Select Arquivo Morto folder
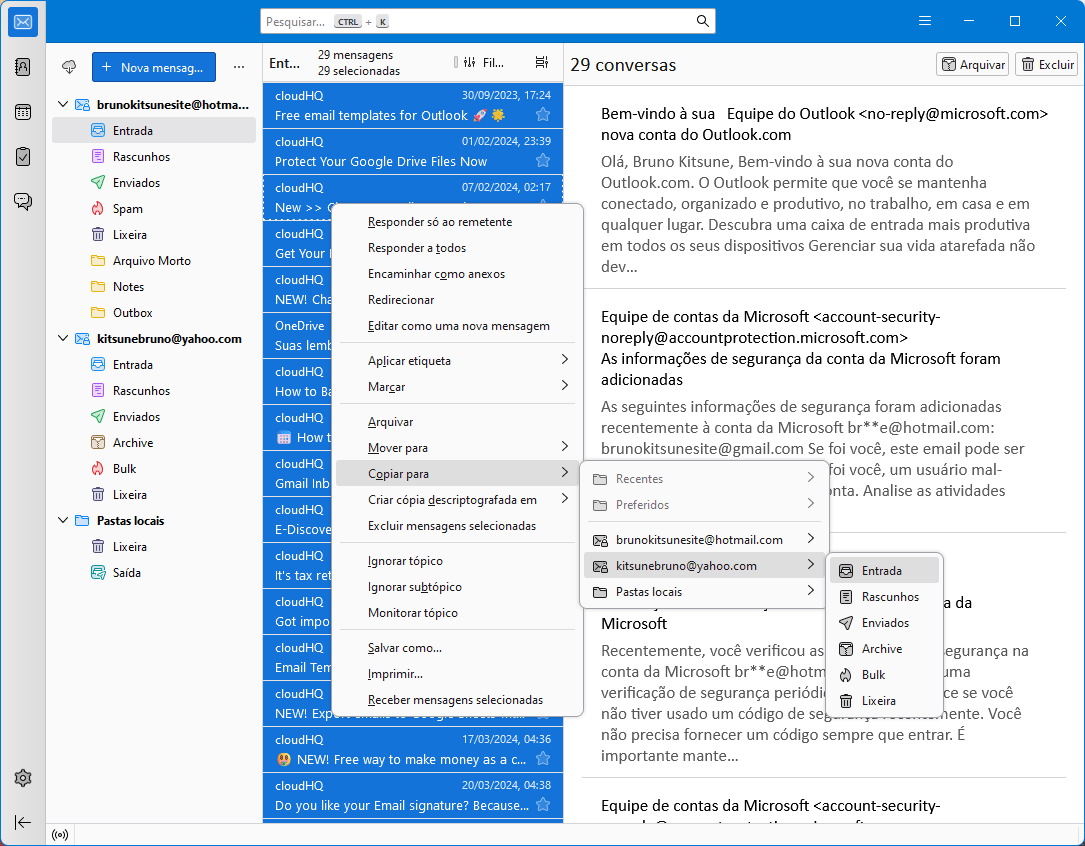 coord(154,261)
